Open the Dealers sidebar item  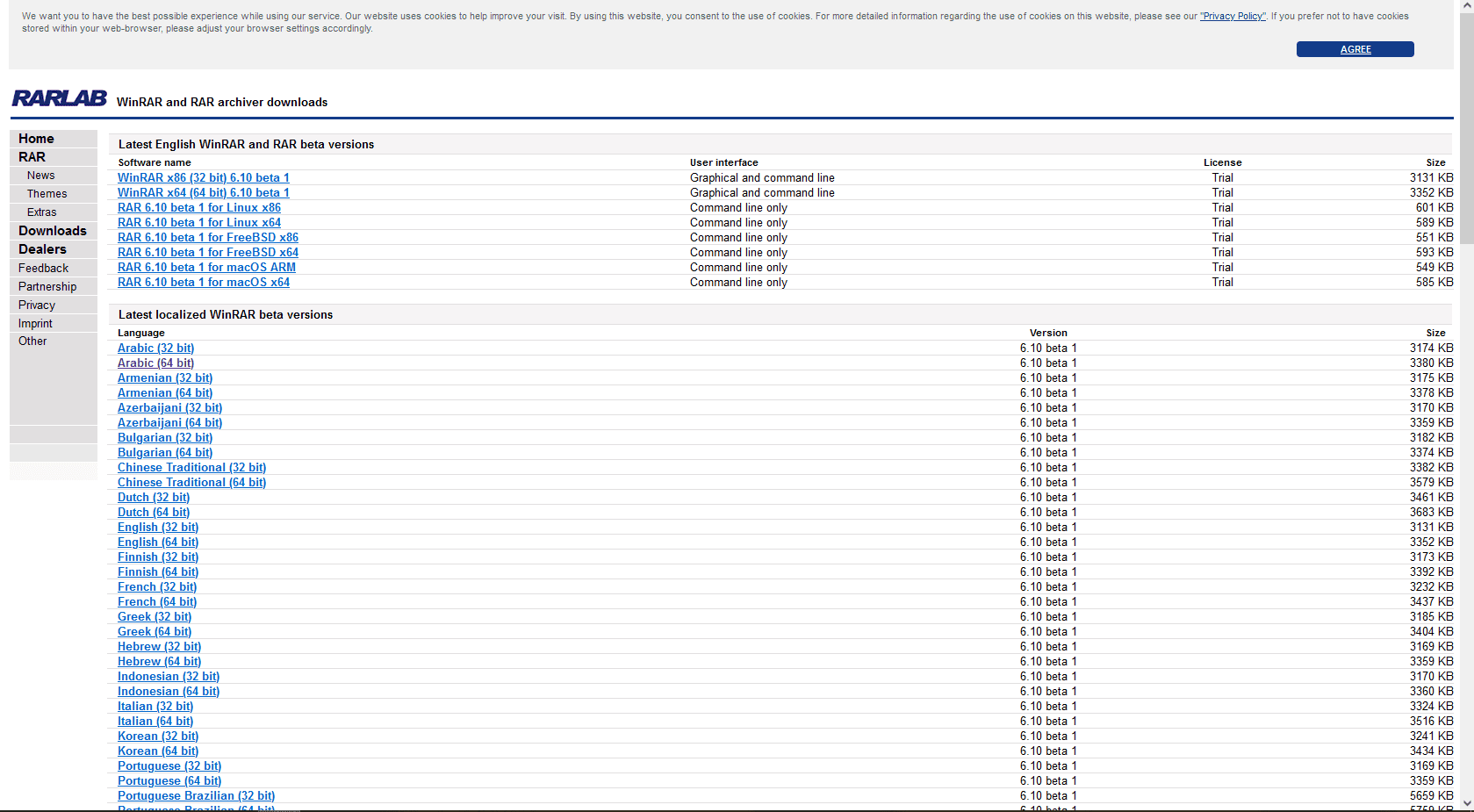point(42,249)
